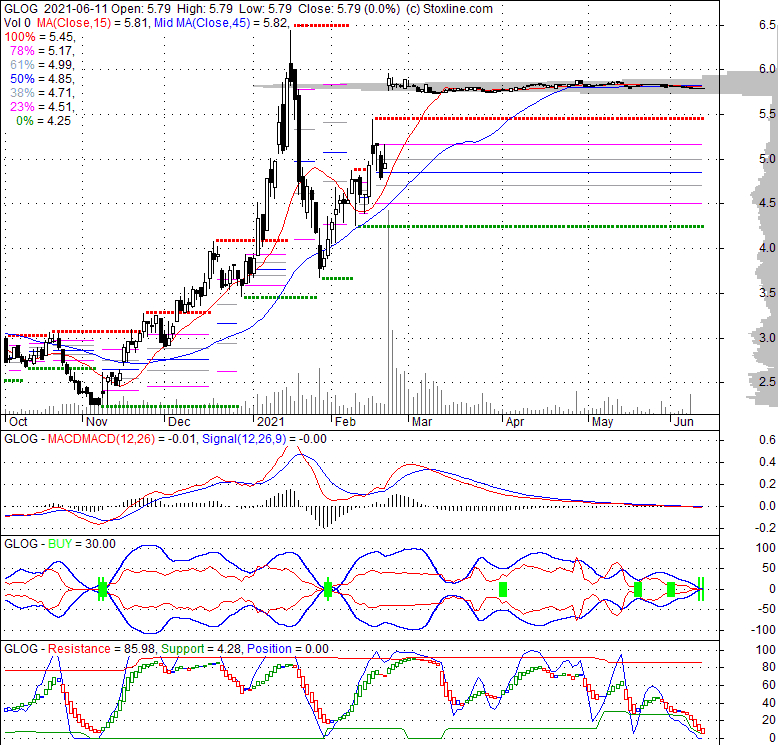Viewport: 780px width, 745px height.
Task: Click the 'Open: 5.79' value
Action: 140,9
